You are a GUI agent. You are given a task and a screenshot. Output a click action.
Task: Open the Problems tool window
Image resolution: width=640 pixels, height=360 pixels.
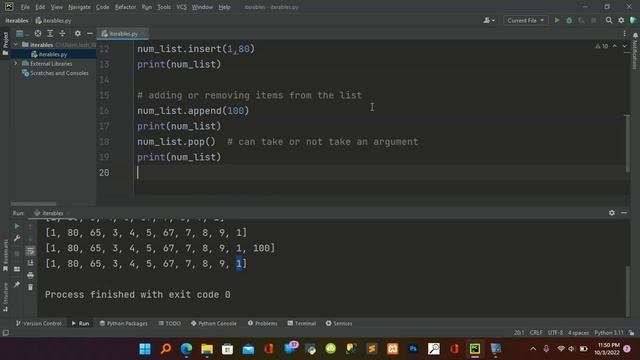point(262,323)
